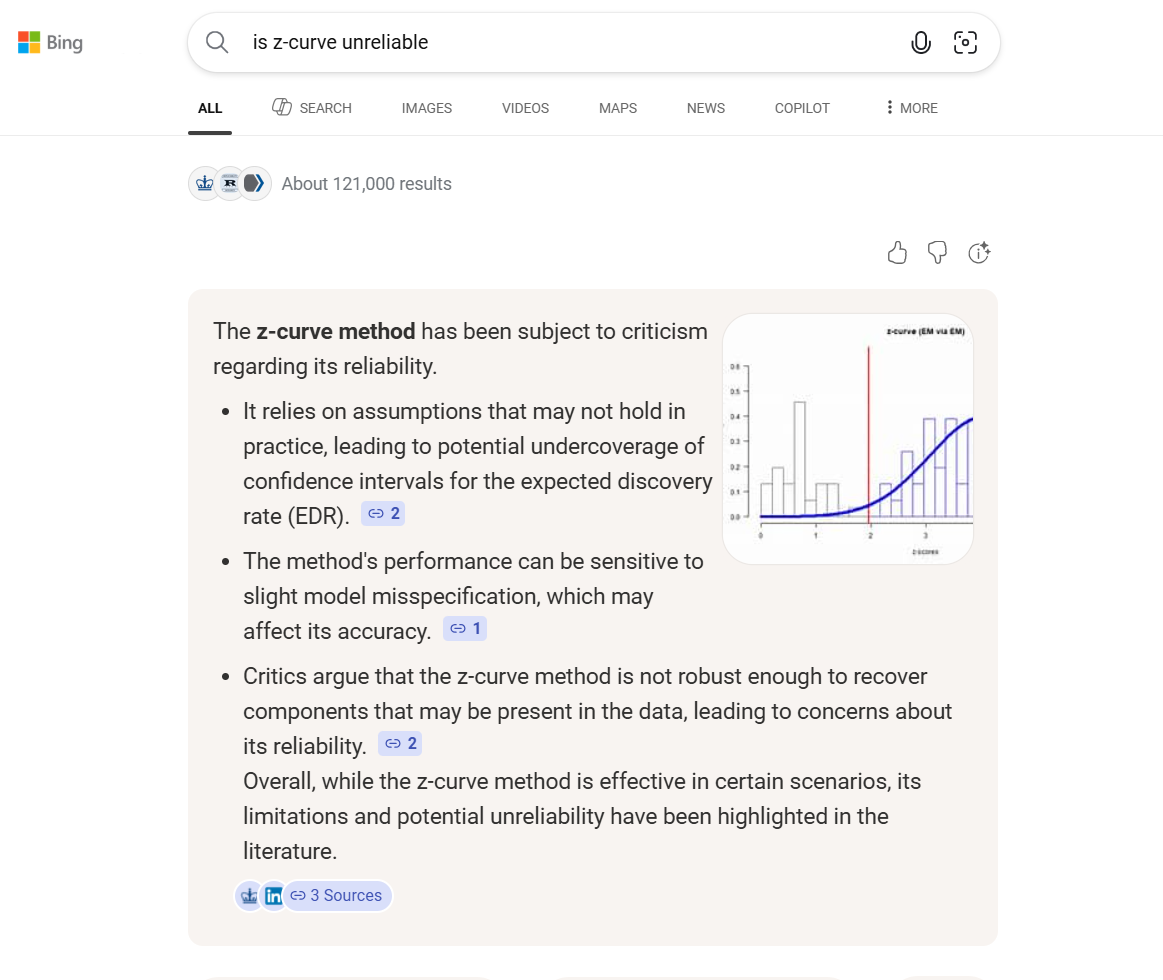
Task: Open citation 2 after robustness bullet
Action: coord(400,744)
